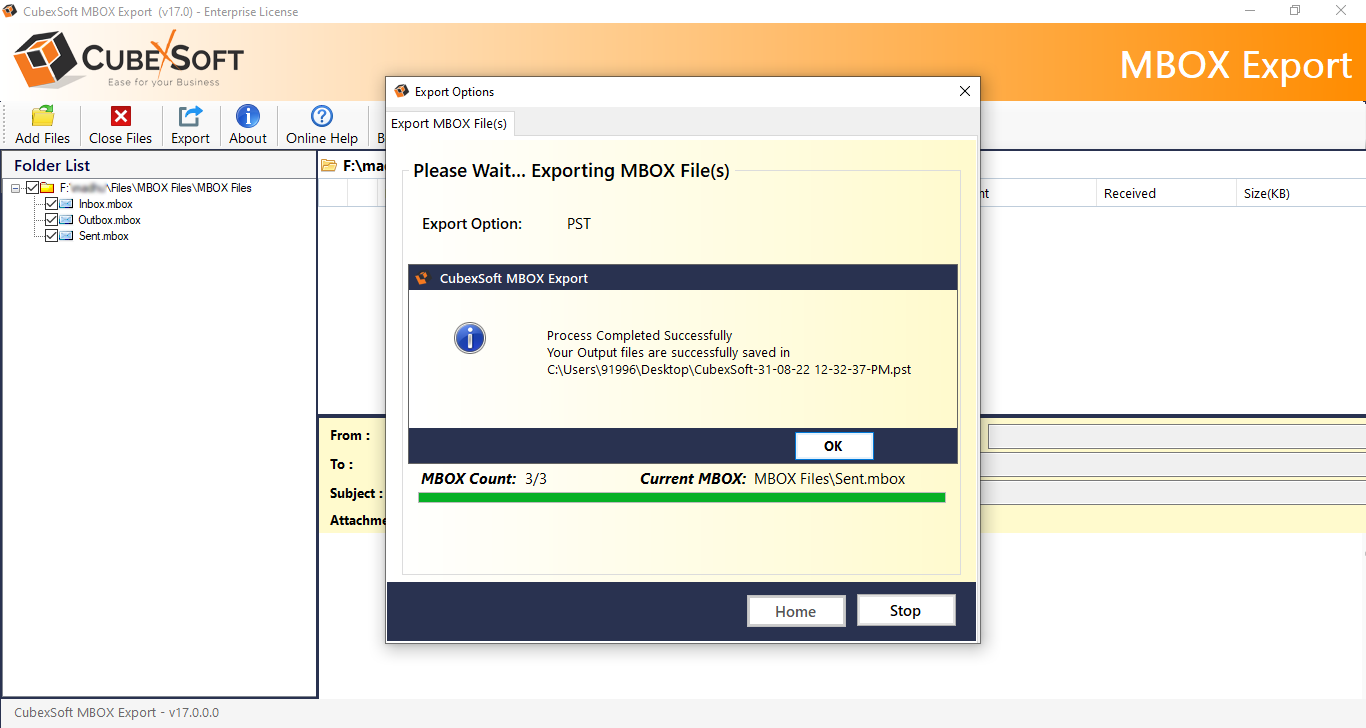Stop the export process
Viewport: 1366px width, 728px height.
point(905,610)
